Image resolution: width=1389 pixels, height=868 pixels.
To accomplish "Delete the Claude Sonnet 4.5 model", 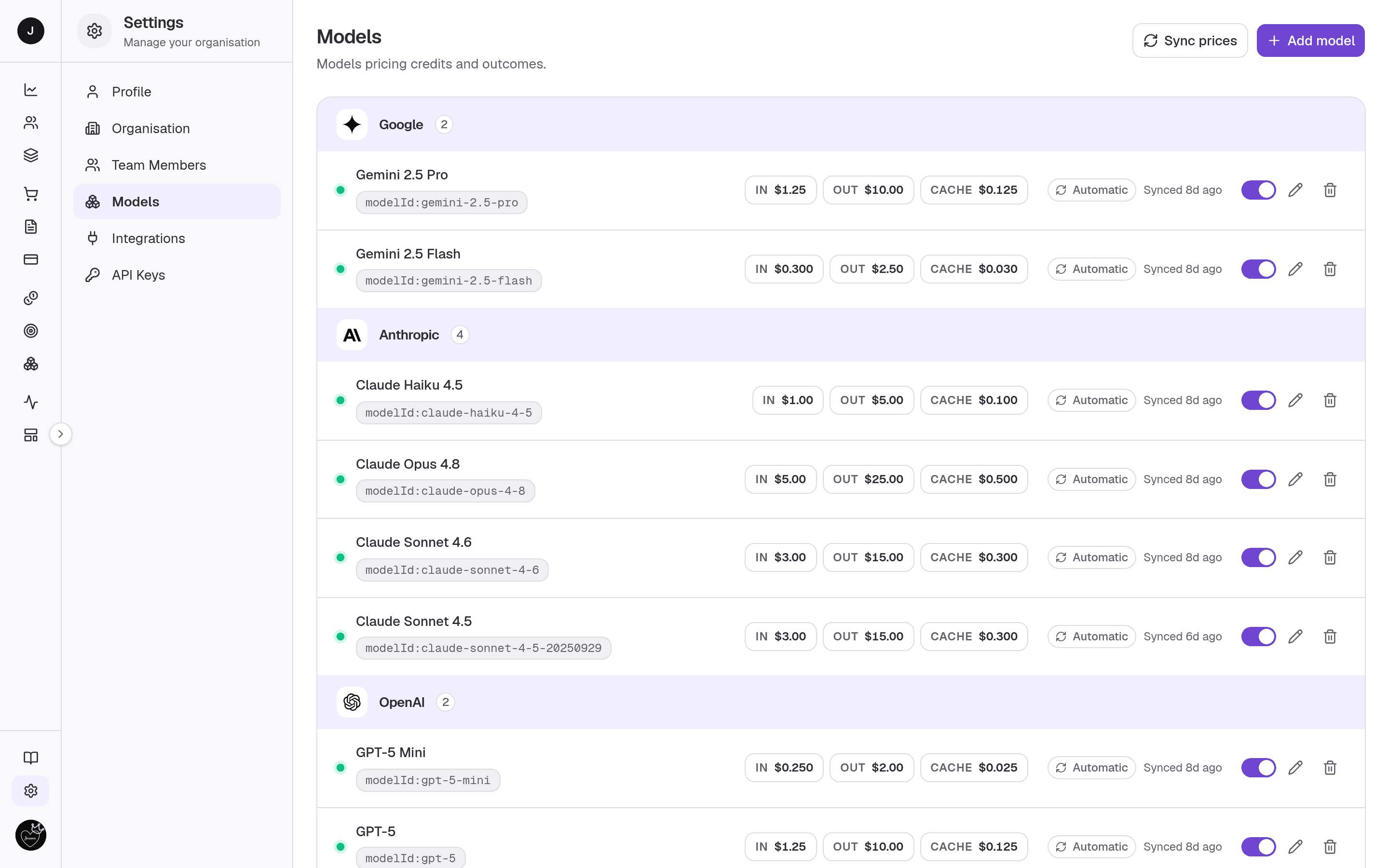I will 1330,637.
